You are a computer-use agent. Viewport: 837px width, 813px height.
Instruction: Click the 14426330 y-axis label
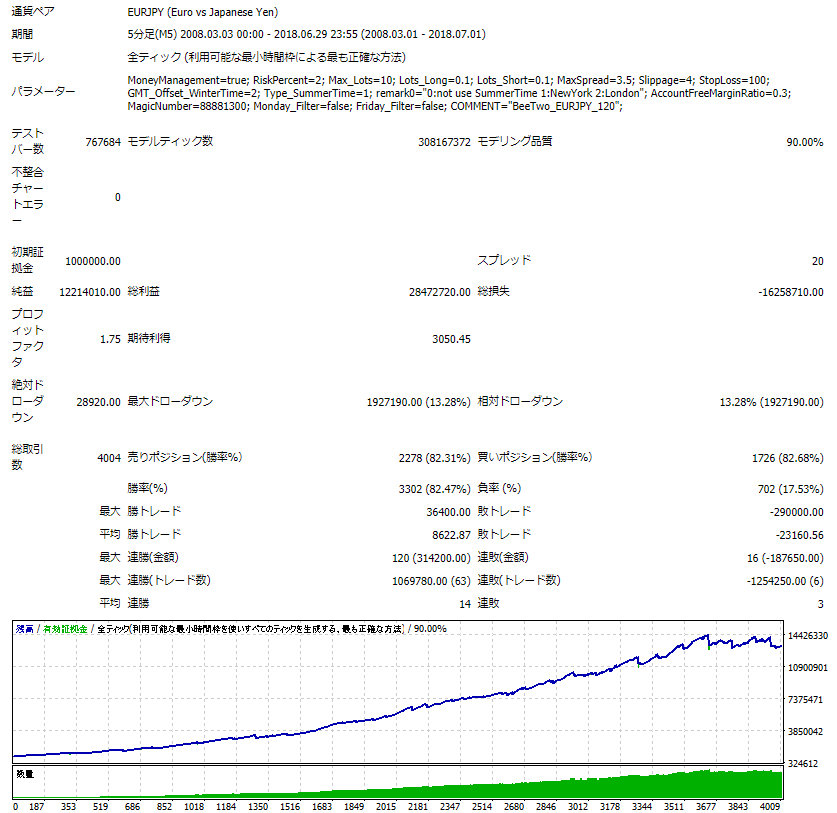[808, 636]
